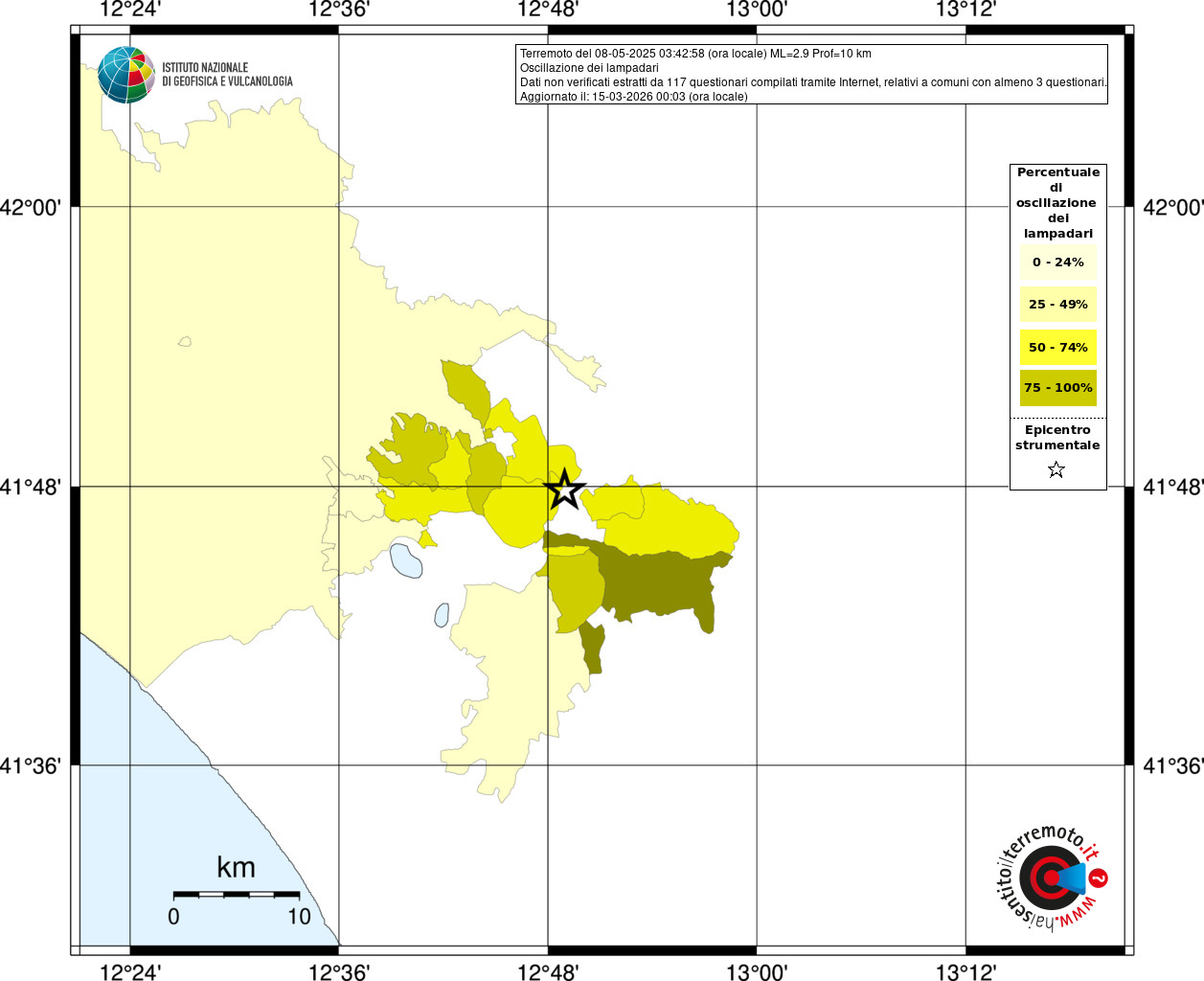The image size is (1204, 981).
Task: Click the 'Epicentro strumentale' legend label
Action: point(1057,438)
